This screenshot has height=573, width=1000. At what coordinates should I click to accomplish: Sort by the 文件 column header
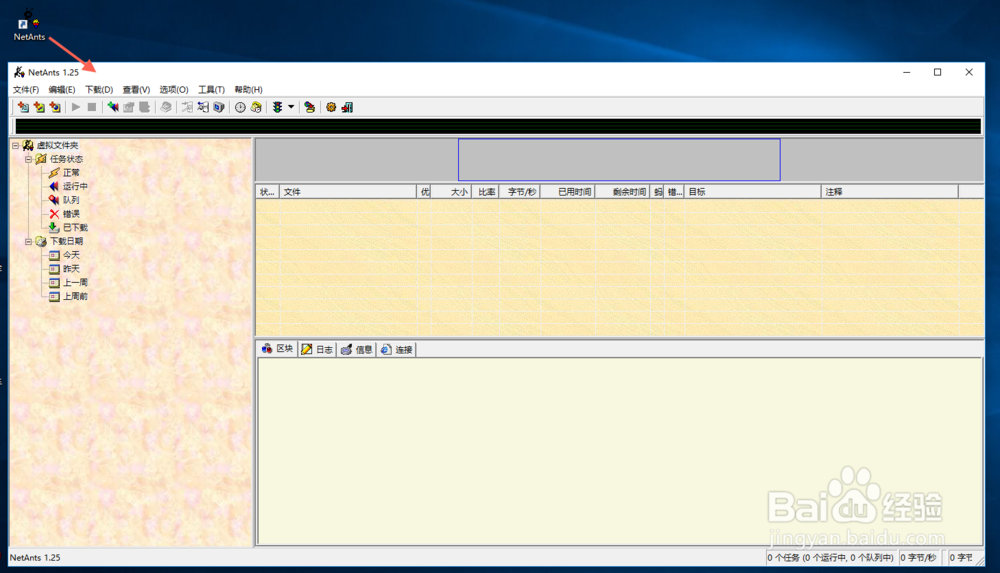click(348, 191)
